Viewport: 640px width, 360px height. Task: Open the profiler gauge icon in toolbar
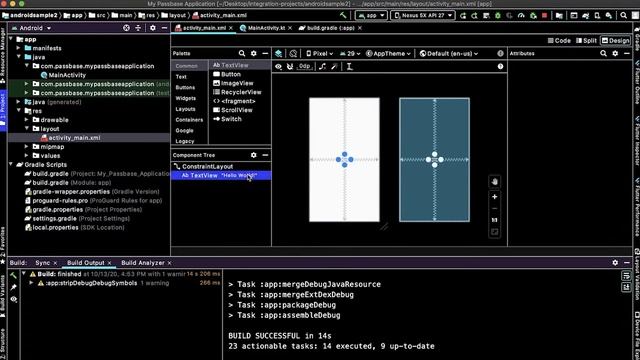pos(521,16)
